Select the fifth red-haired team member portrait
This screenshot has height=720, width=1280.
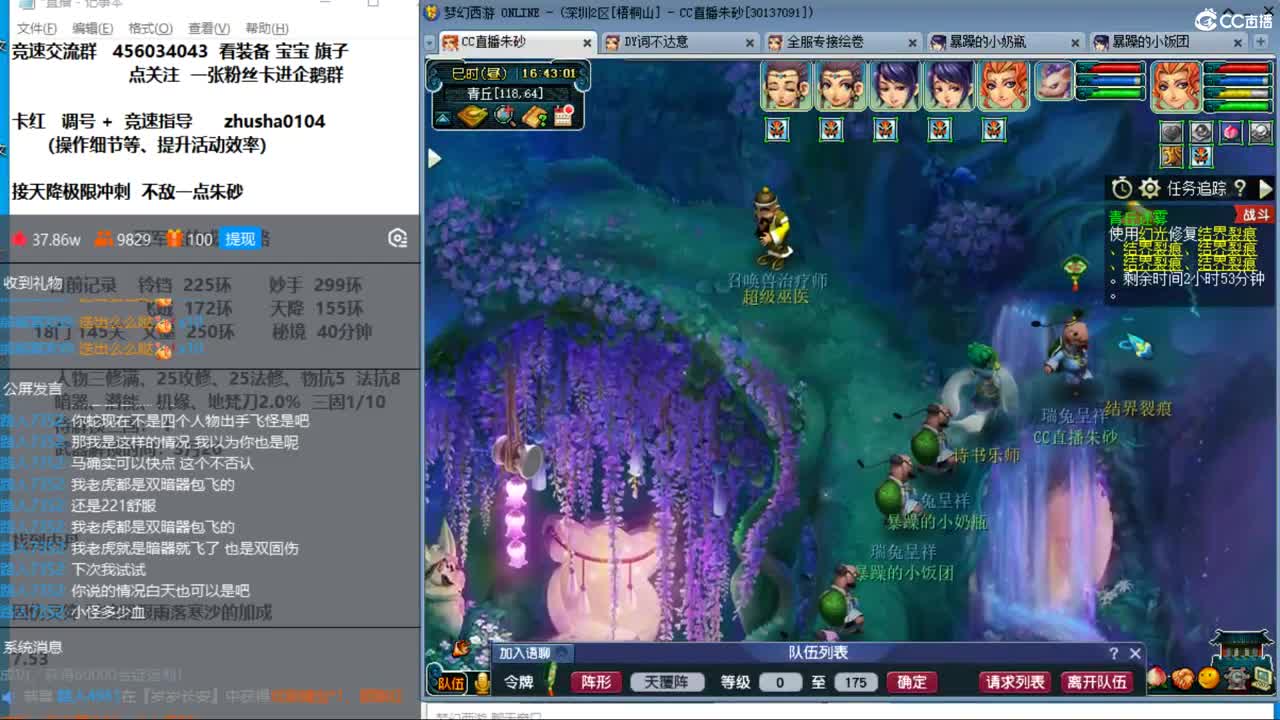click(x=1002, y=85)
